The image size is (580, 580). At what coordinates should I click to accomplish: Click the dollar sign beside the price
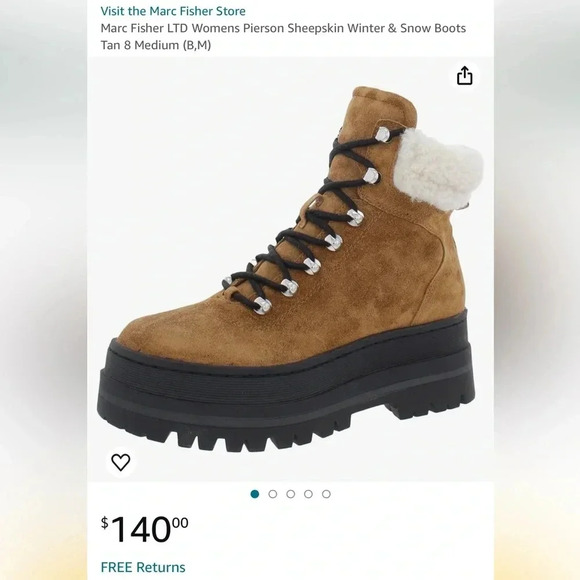[105, 523]
